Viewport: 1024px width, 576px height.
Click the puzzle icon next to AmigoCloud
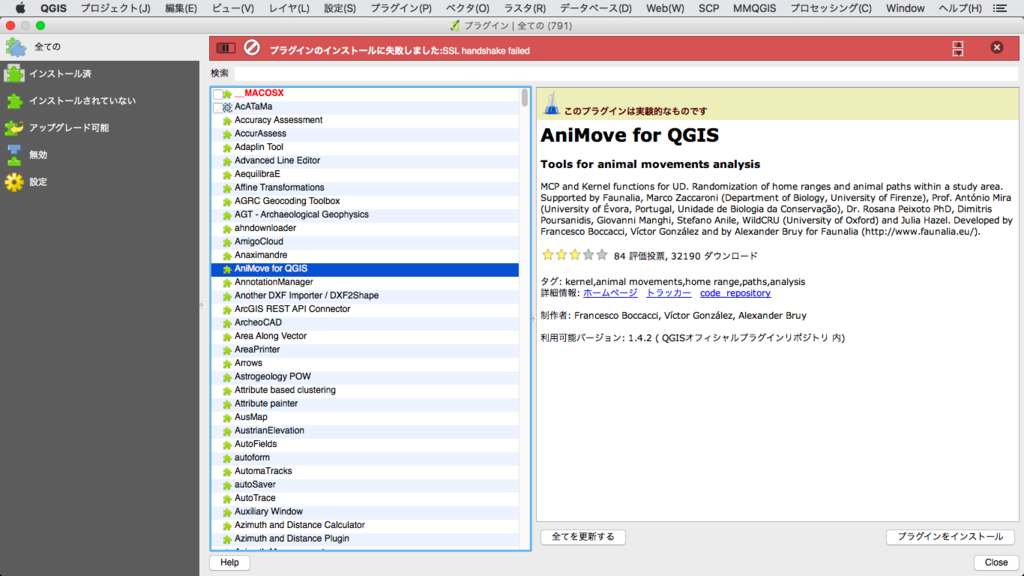(x=227, y=242)
